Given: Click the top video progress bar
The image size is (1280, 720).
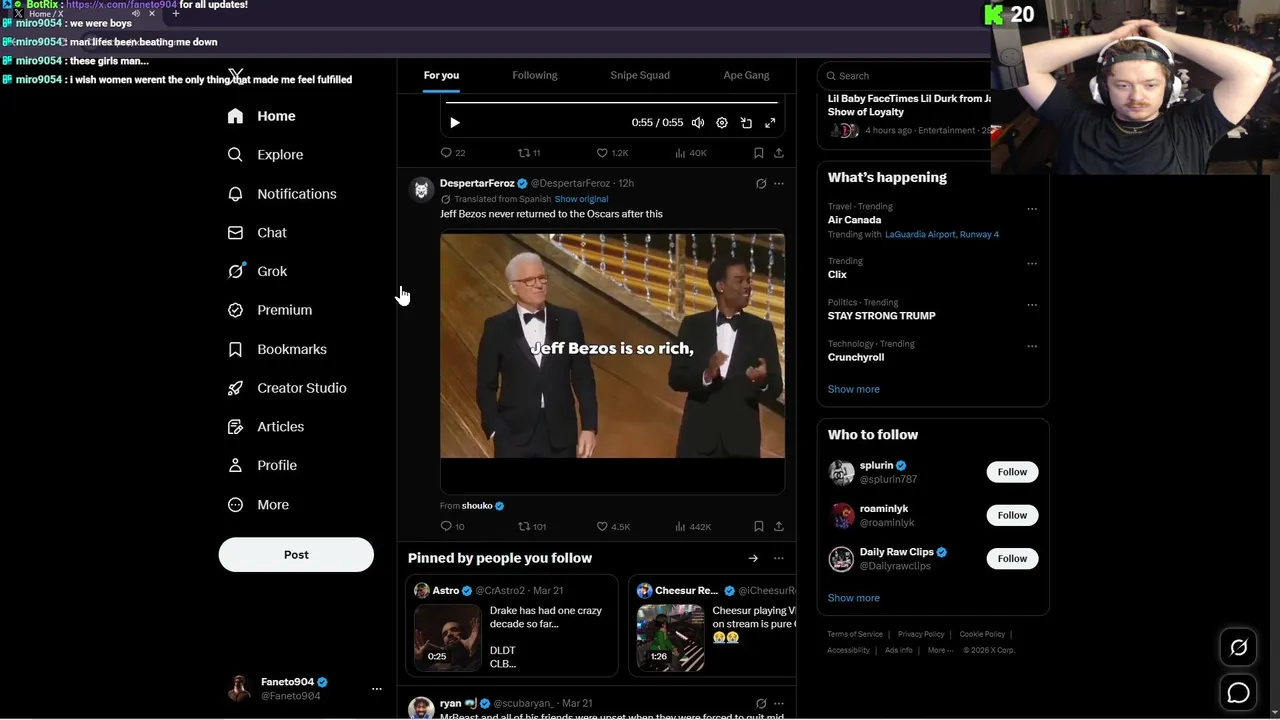Looking at the screenshot, I should pyautogui.click(x=611, y=102).
